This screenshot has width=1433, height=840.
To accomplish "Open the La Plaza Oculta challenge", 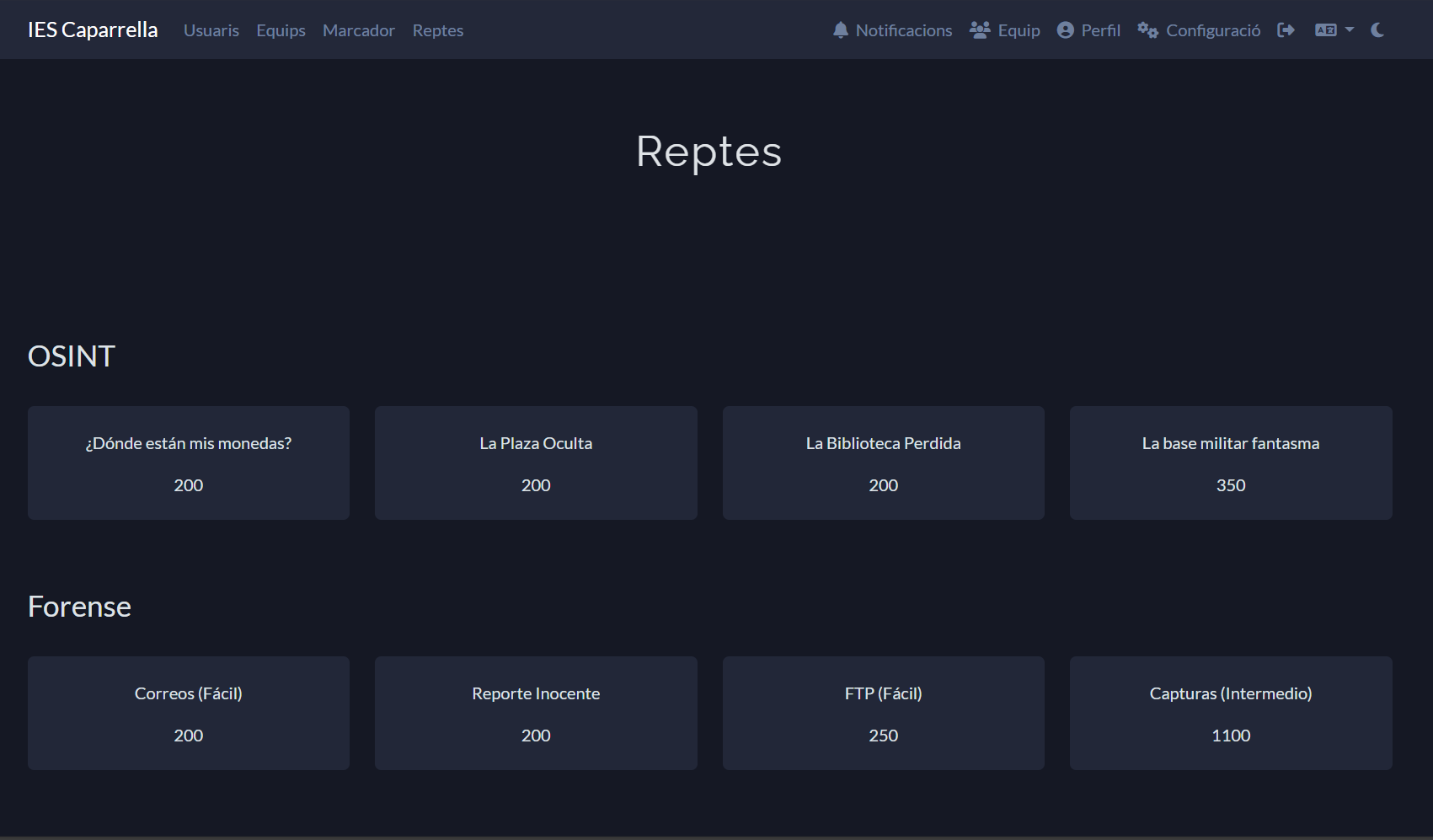I will point(536,463).
